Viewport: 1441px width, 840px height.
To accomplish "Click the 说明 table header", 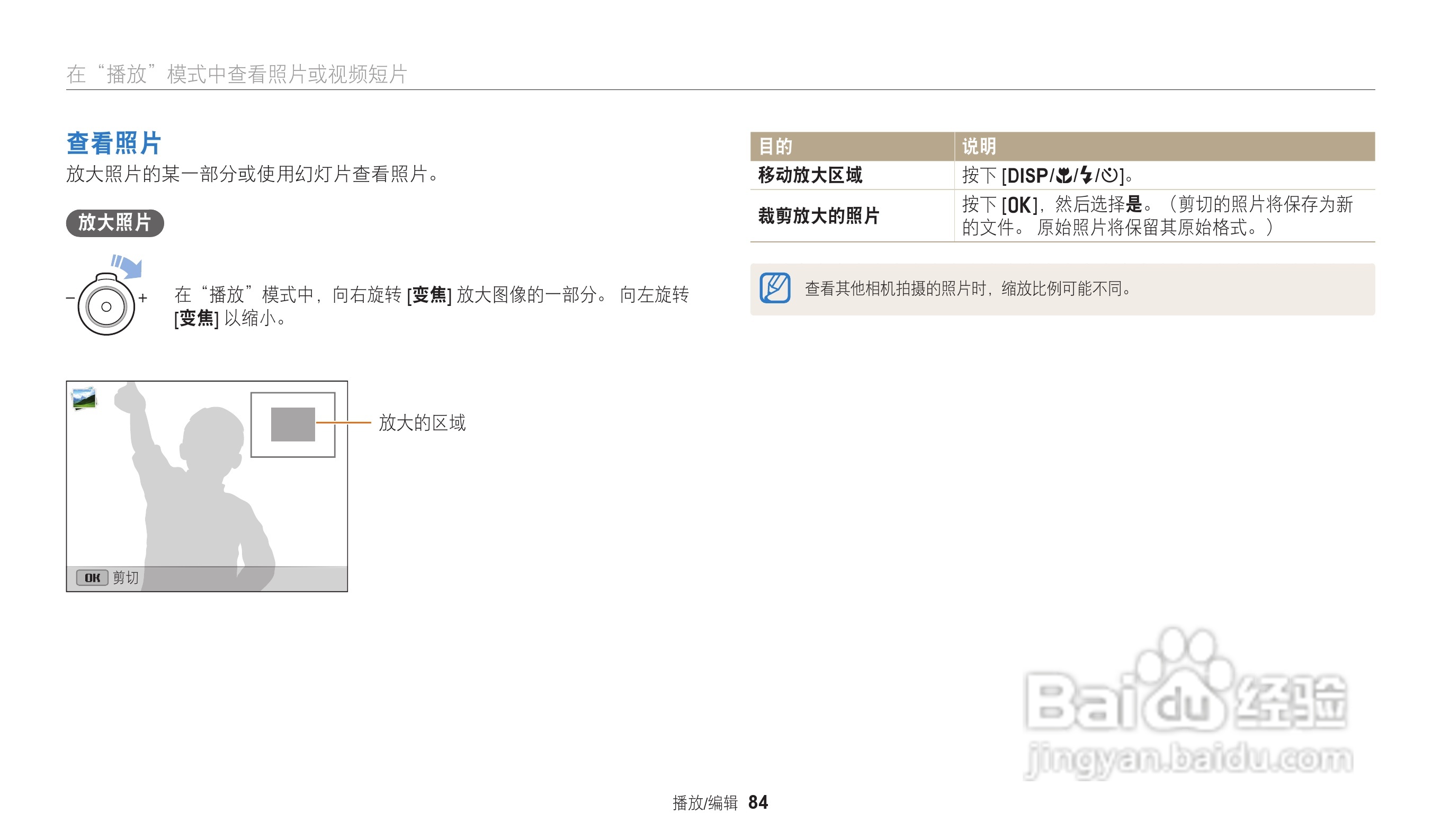I will pos(979,147).
